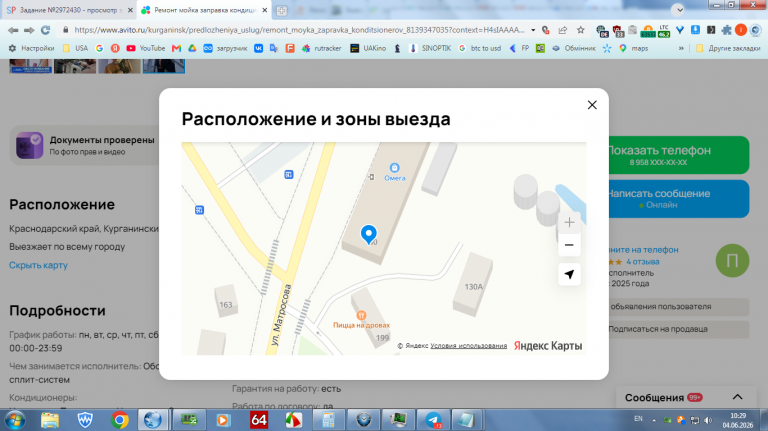The image size is (768, 431).
Task: Close the Задание №2972430 tab
Action: point(130,10)
